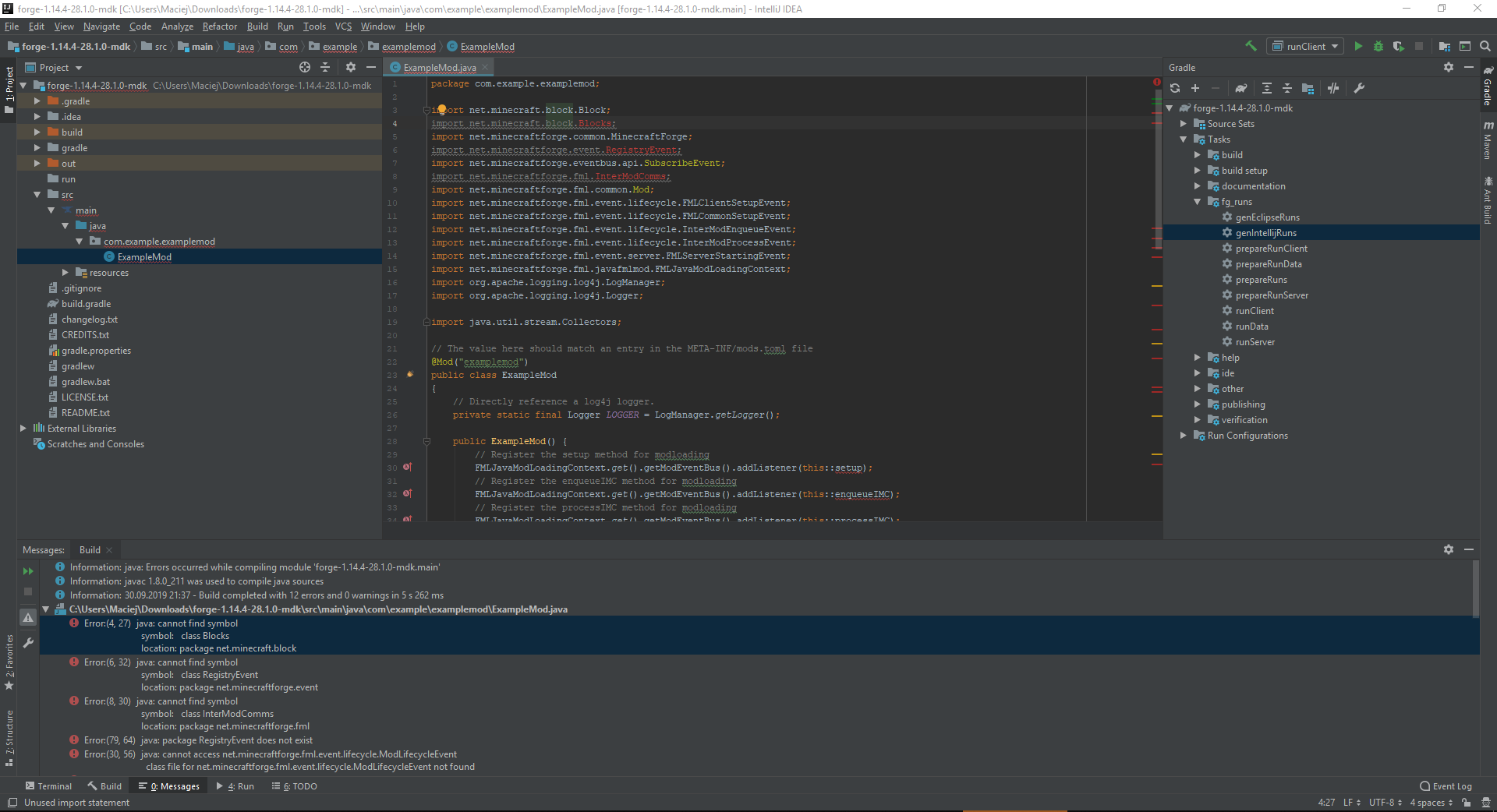Rerun build with double green arrows
Image resolution: width=1497 pixels, height=812 pixels.
pyautogui.click(x=28, y=571)
